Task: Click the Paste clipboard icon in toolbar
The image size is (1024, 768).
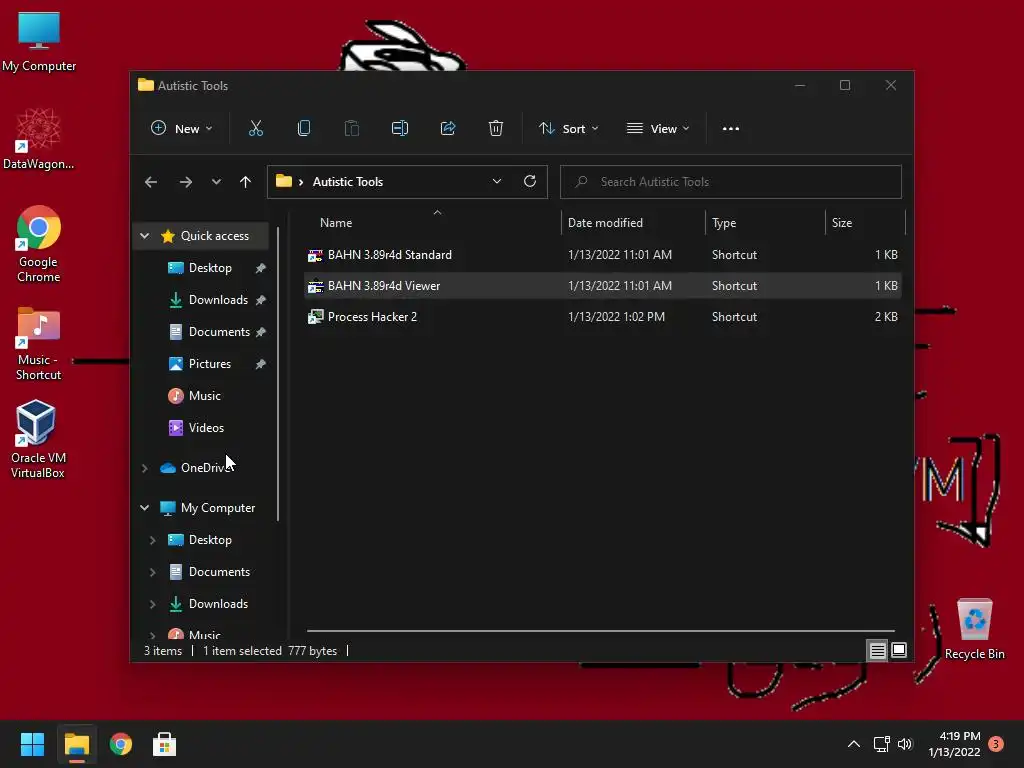Action: (x=351, y=129)
